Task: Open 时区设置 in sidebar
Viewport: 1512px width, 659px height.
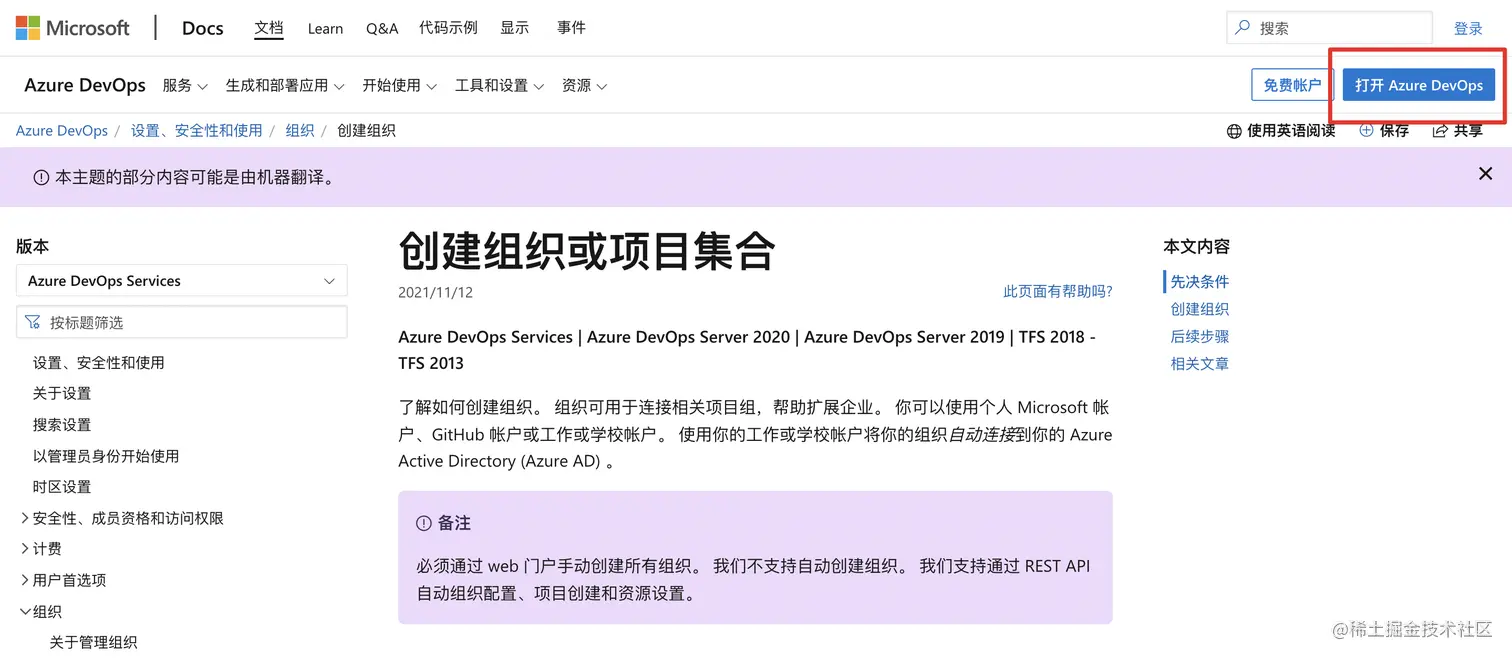Action: pyautogui.click(x=62, y=487)
